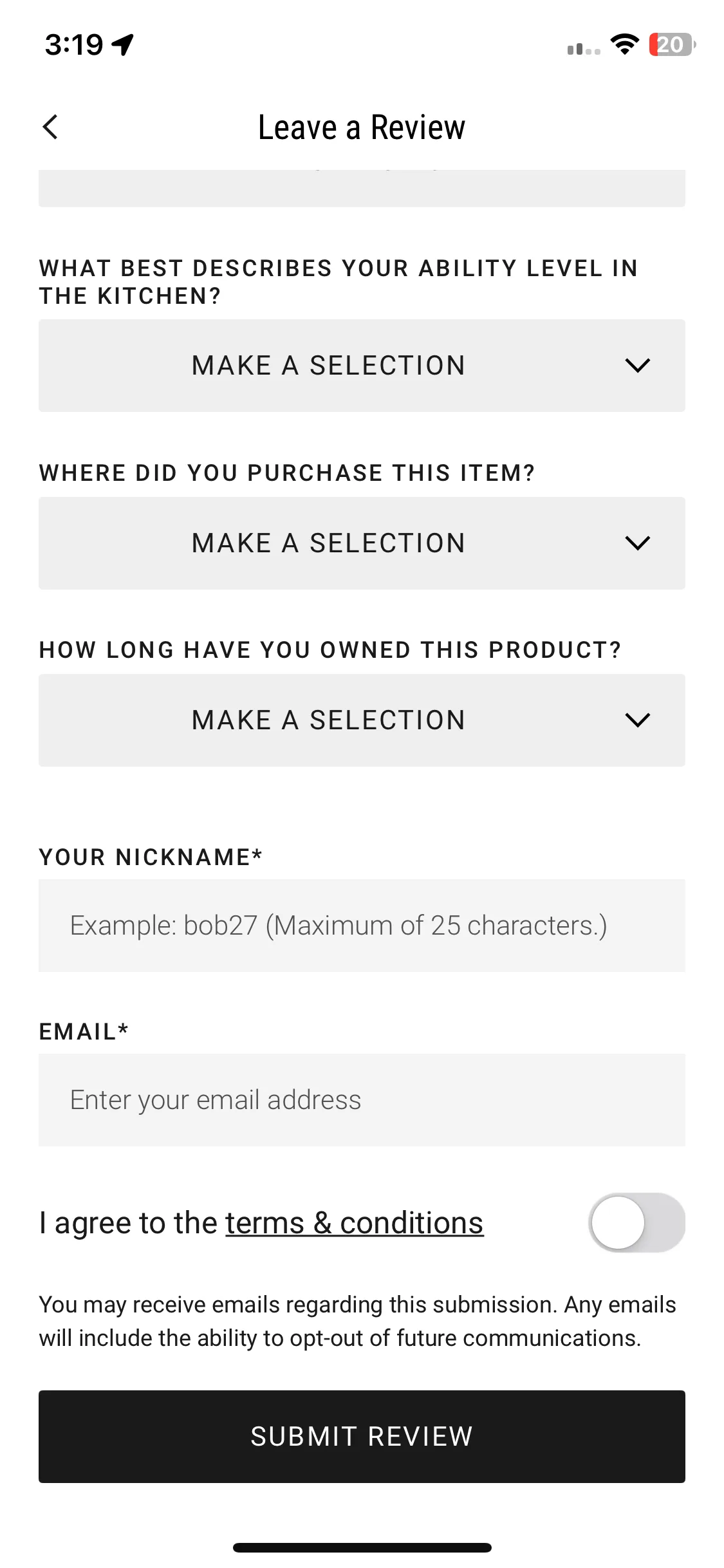Focus the Your Nickname input field

pyautogui.click(x=362, y=926)
